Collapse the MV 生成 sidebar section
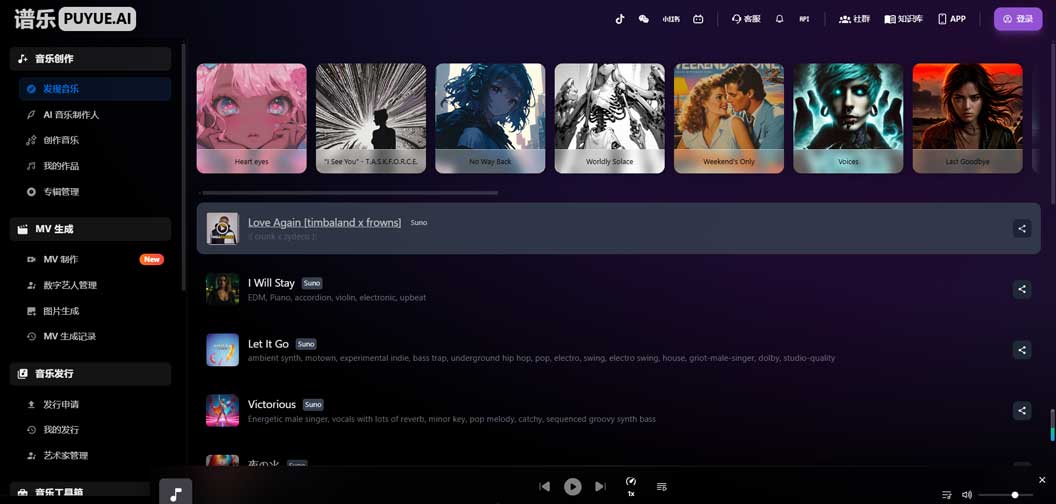This screenshot has height=504, width=1056. tap(90, 229)
